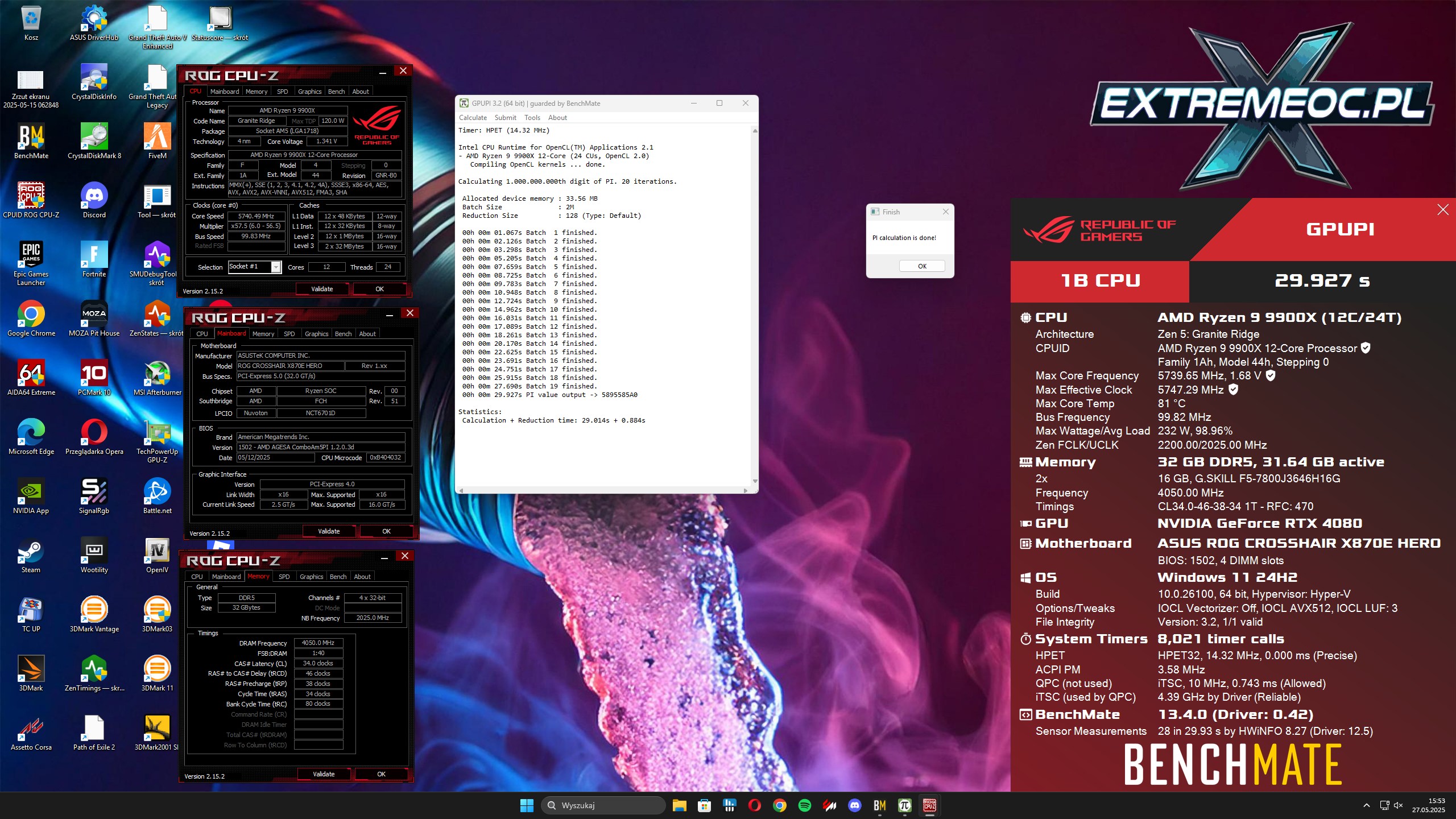Viewport: 1456px width, 819px height.
Task: Open CrystalDiskMark 8 shortcut
Action: (94, 142)
